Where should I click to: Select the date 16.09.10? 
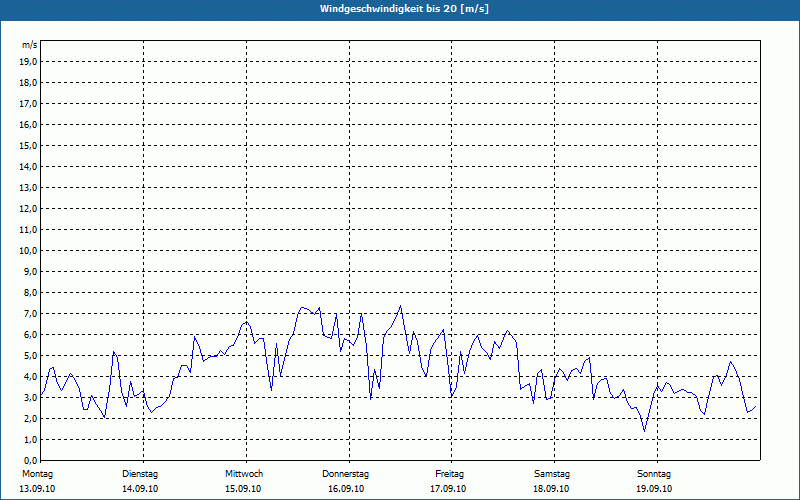346,489
